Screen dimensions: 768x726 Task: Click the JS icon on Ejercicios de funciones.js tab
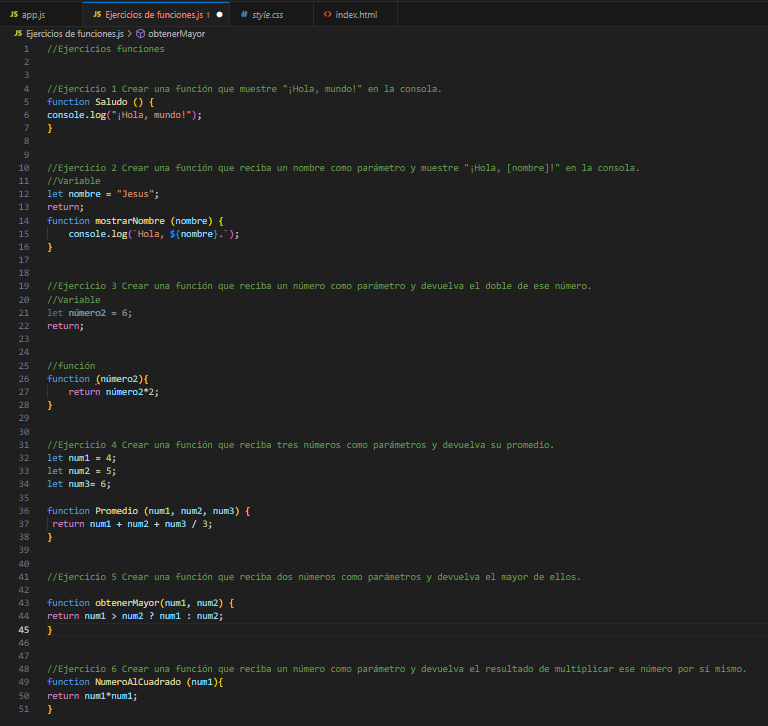tap(97, 15)
